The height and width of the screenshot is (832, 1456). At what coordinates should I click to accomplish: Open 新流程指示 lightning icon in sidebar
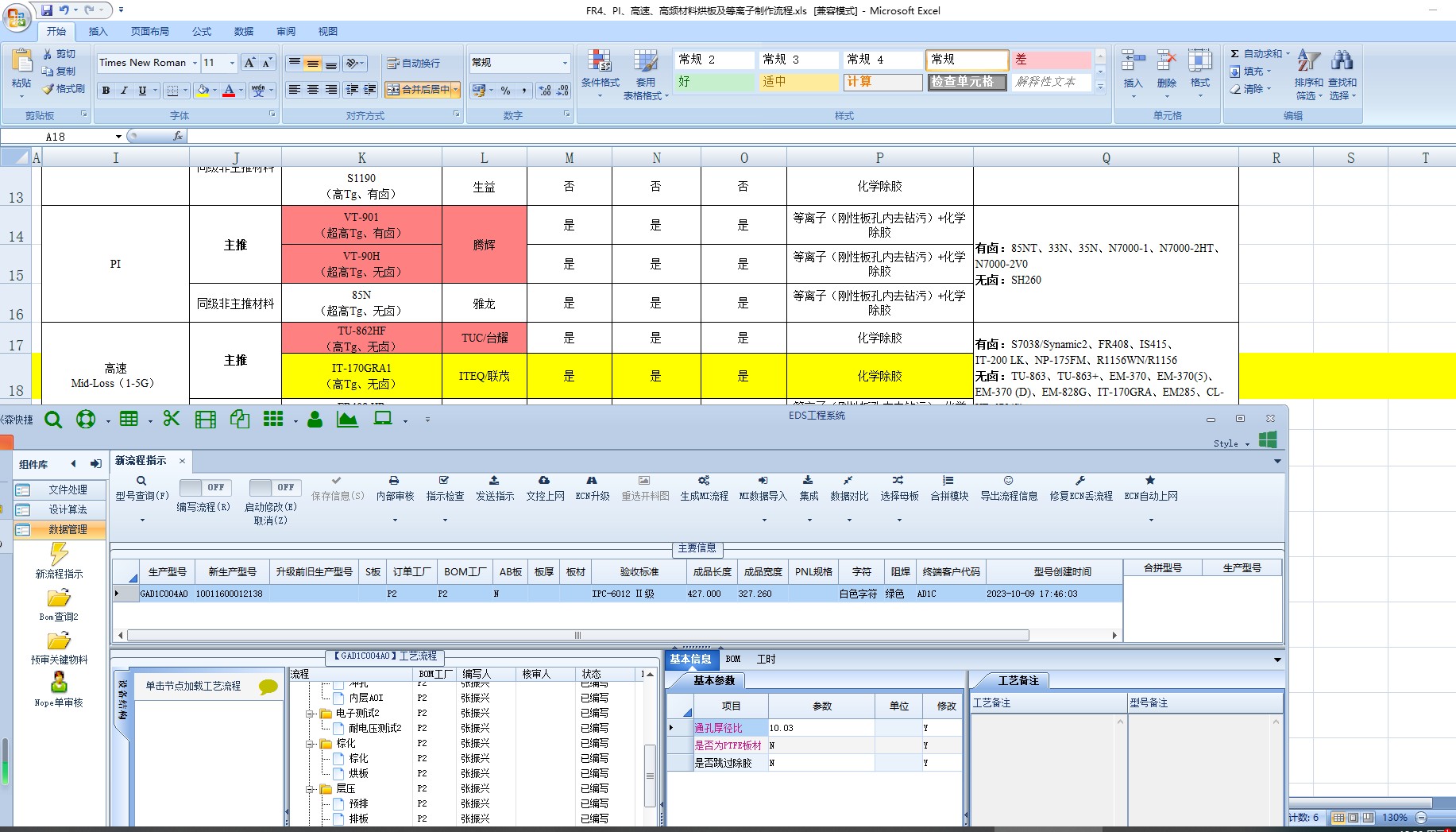pos(59,554)
